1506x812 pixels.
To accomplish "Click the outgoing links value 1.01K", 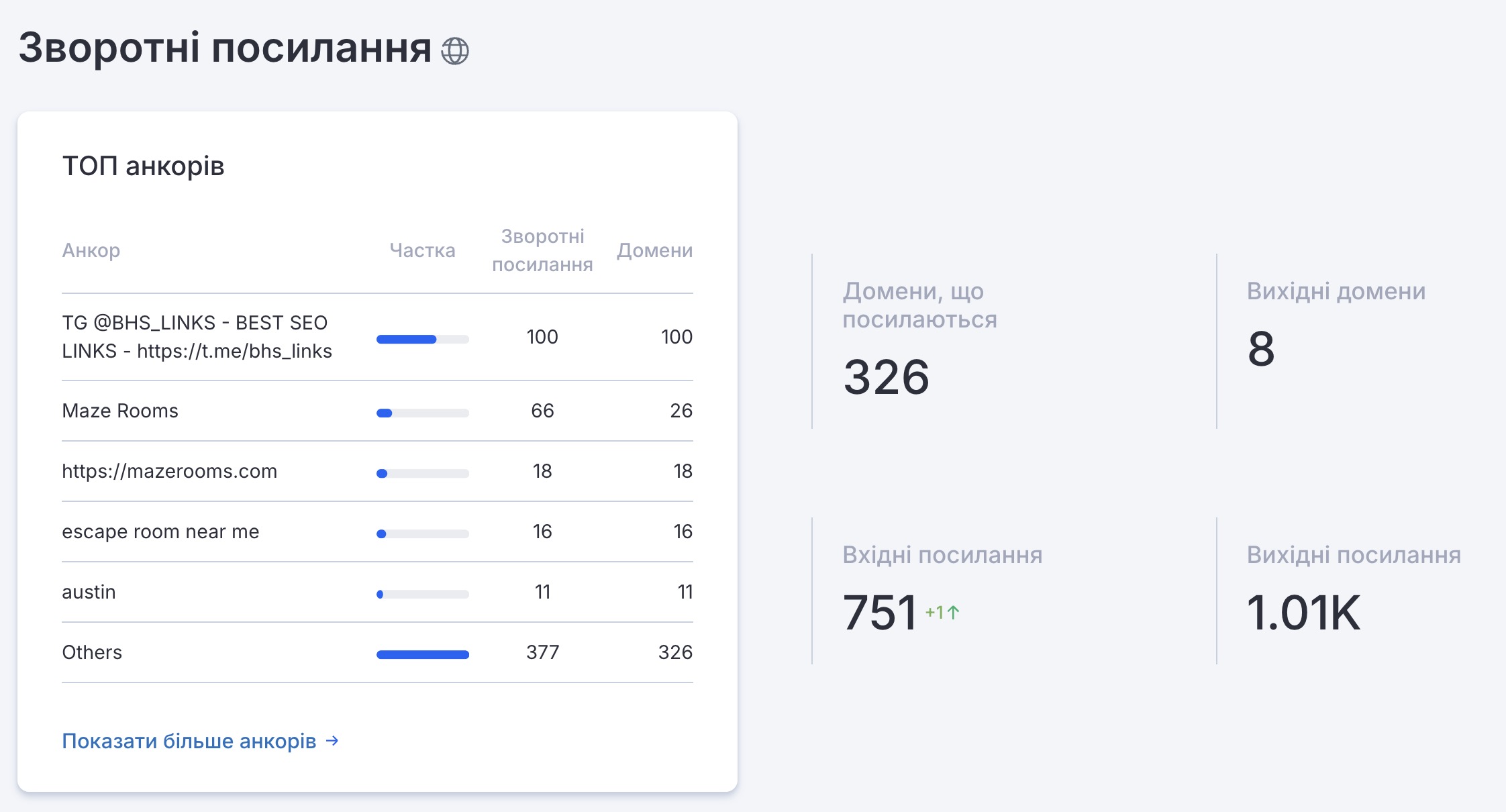I will [1303, 613].
